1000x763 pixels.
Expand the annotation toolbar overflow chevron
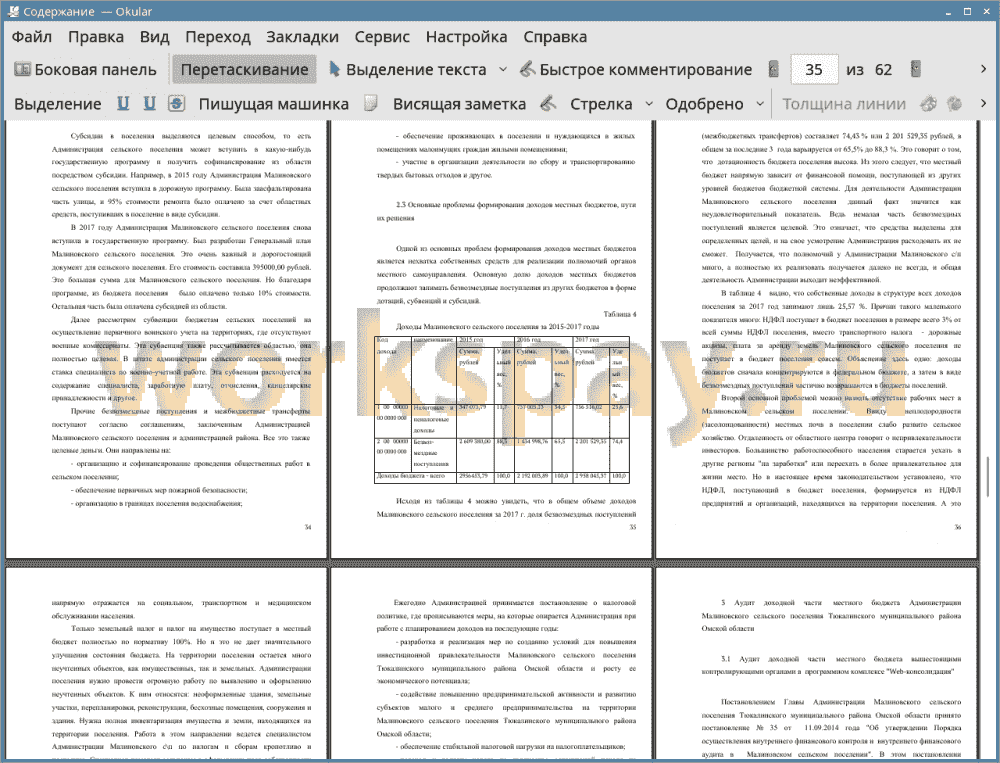983,103
